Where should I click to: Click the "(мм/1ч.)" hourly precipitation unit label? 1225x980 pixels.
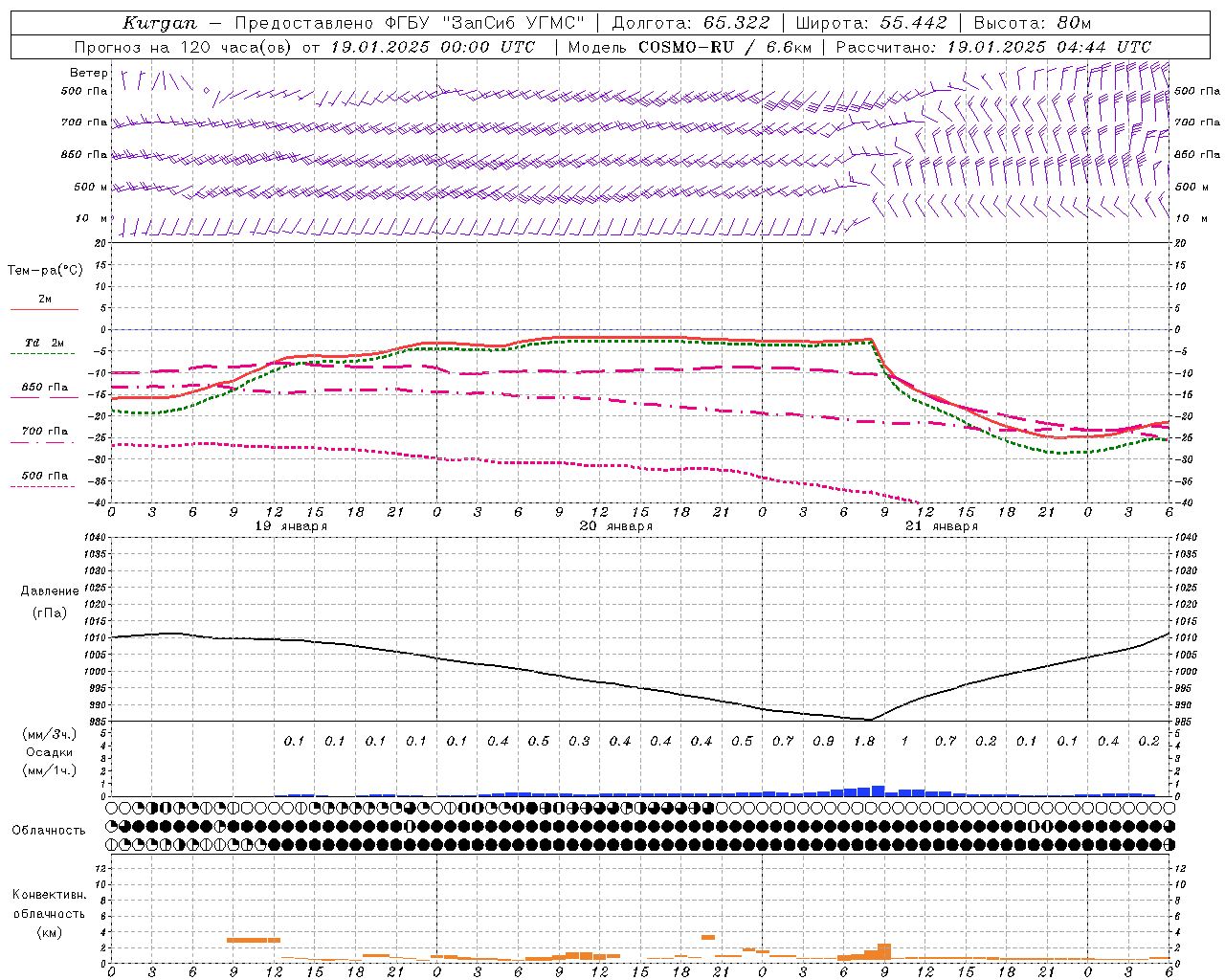[50, 770]
